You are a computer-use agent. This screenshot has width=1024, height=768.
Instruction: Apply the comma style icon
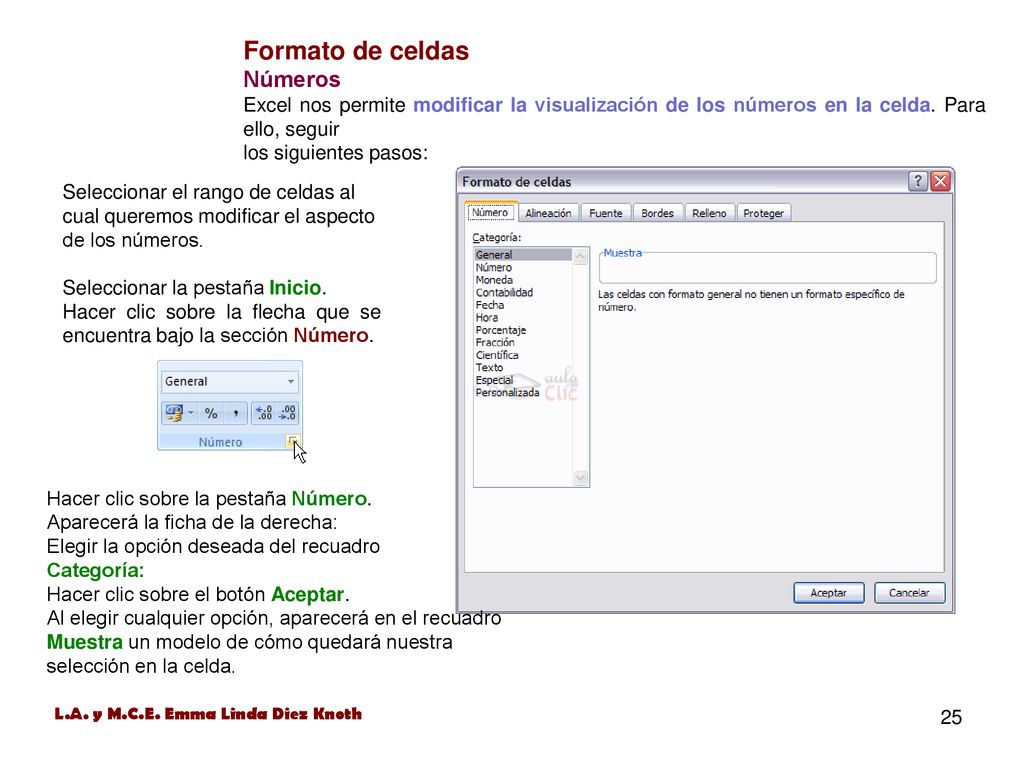[235, 413]
